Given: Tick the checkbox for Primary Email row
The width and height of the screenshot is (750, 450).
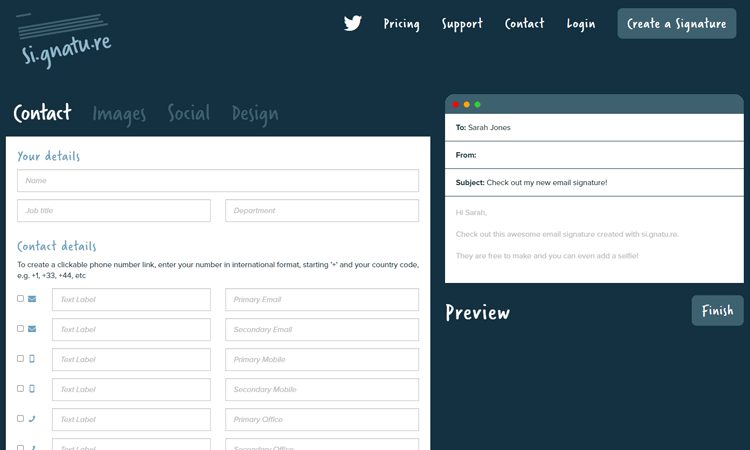Looking at the screenshot, I should pos(20,298).
